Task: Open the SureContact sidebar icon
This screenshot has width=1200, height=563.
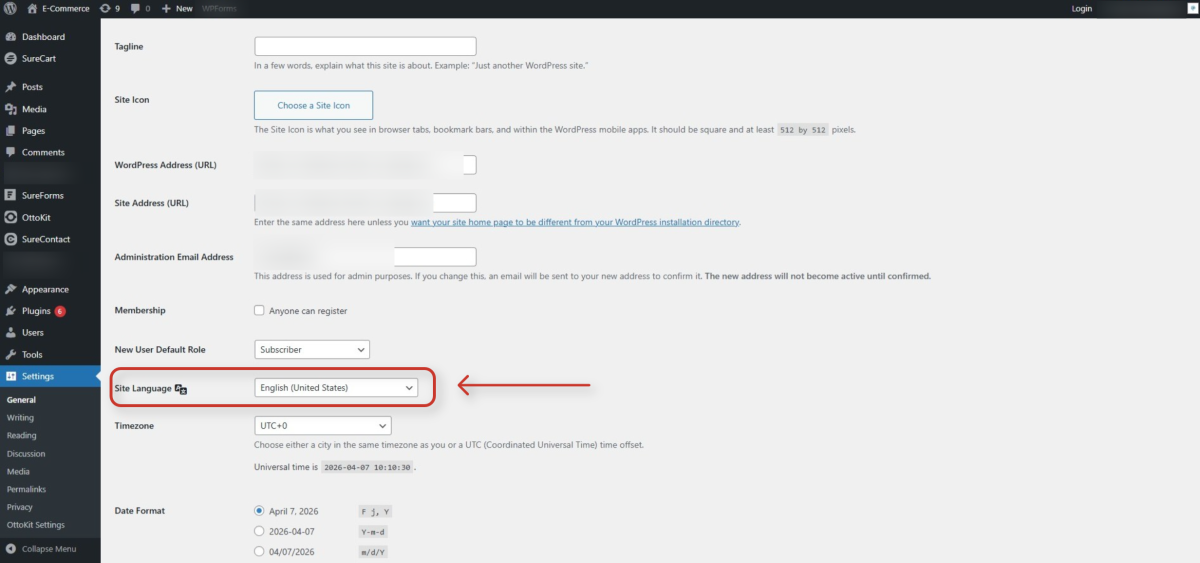Action: pos(10,239)
